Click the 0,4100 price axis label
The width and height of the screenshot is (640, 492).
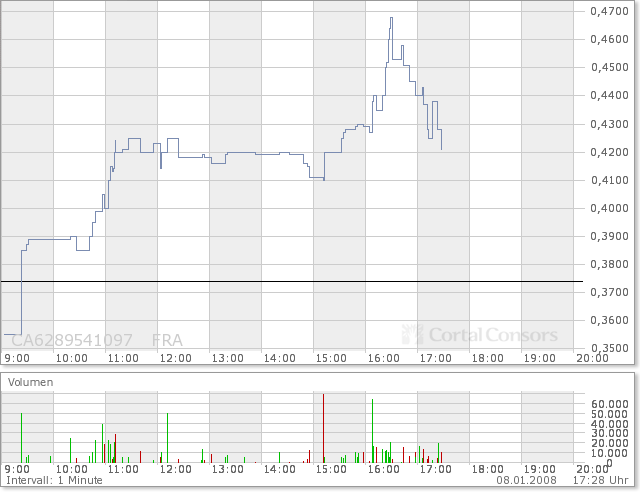[609, 180]
